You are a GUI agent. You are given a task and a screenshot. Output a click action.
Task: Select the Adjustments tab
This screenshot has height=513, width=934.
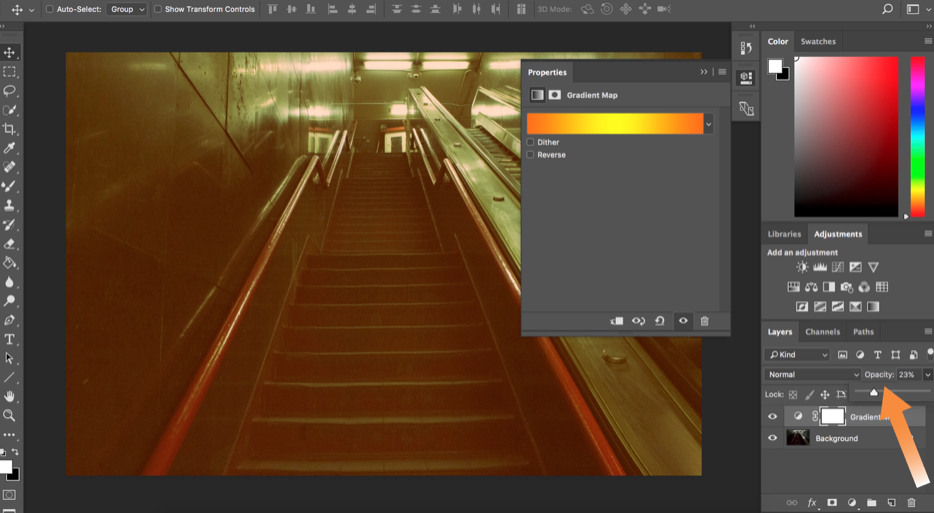(838, 234)
